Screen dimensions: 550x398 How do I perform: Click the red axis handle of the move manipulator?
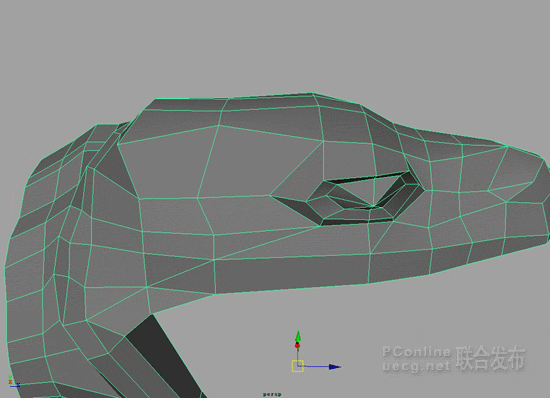point(297,346)
